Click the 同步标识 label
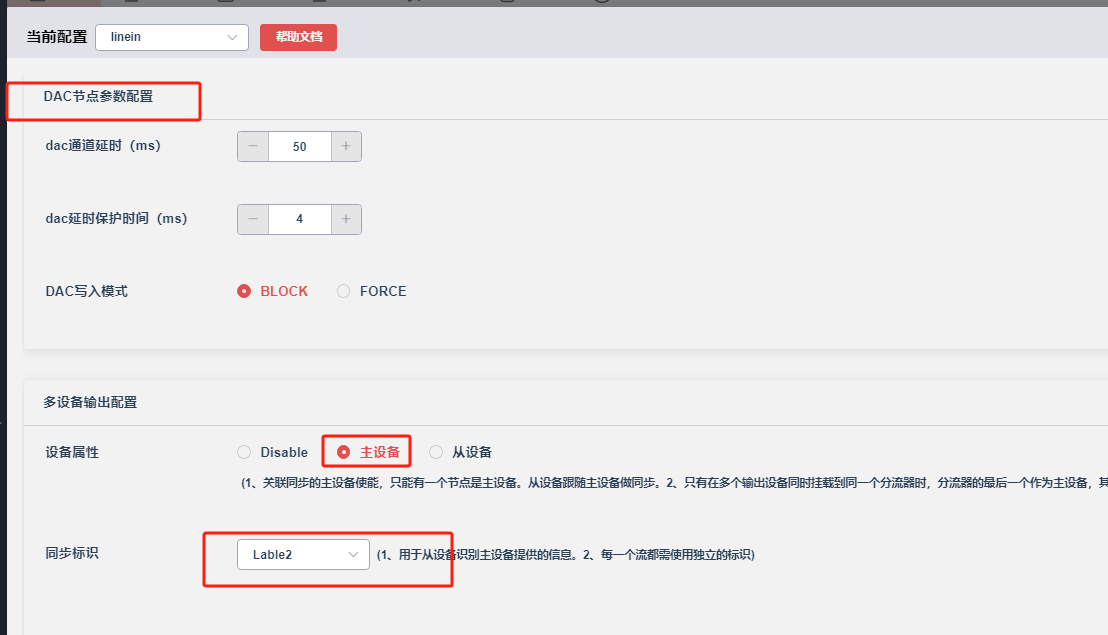 tap(72, 553)
